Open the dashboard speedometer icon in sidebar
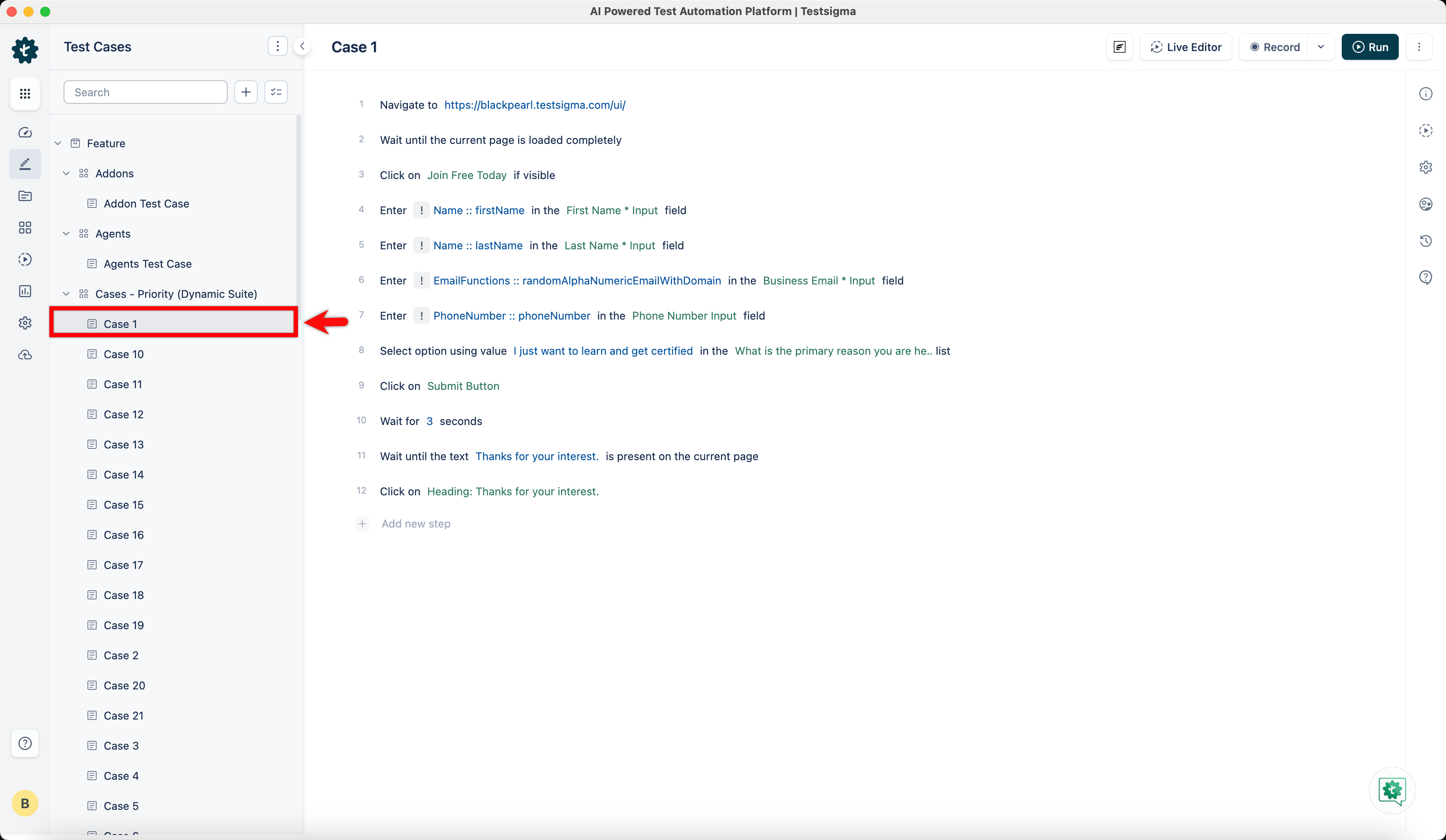Viewport: 1446px width, 840px height. coord(25,132)
